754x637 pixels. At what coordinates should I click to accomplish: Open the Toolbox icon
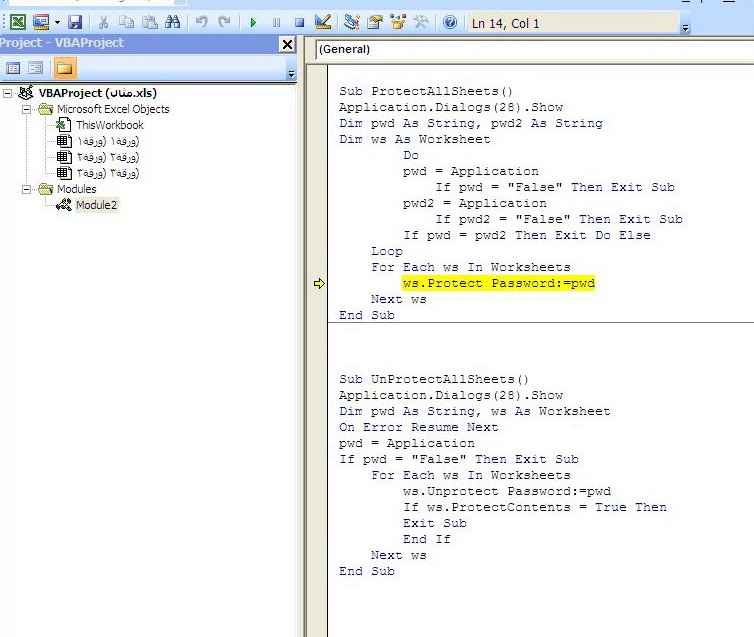[421, 22]
